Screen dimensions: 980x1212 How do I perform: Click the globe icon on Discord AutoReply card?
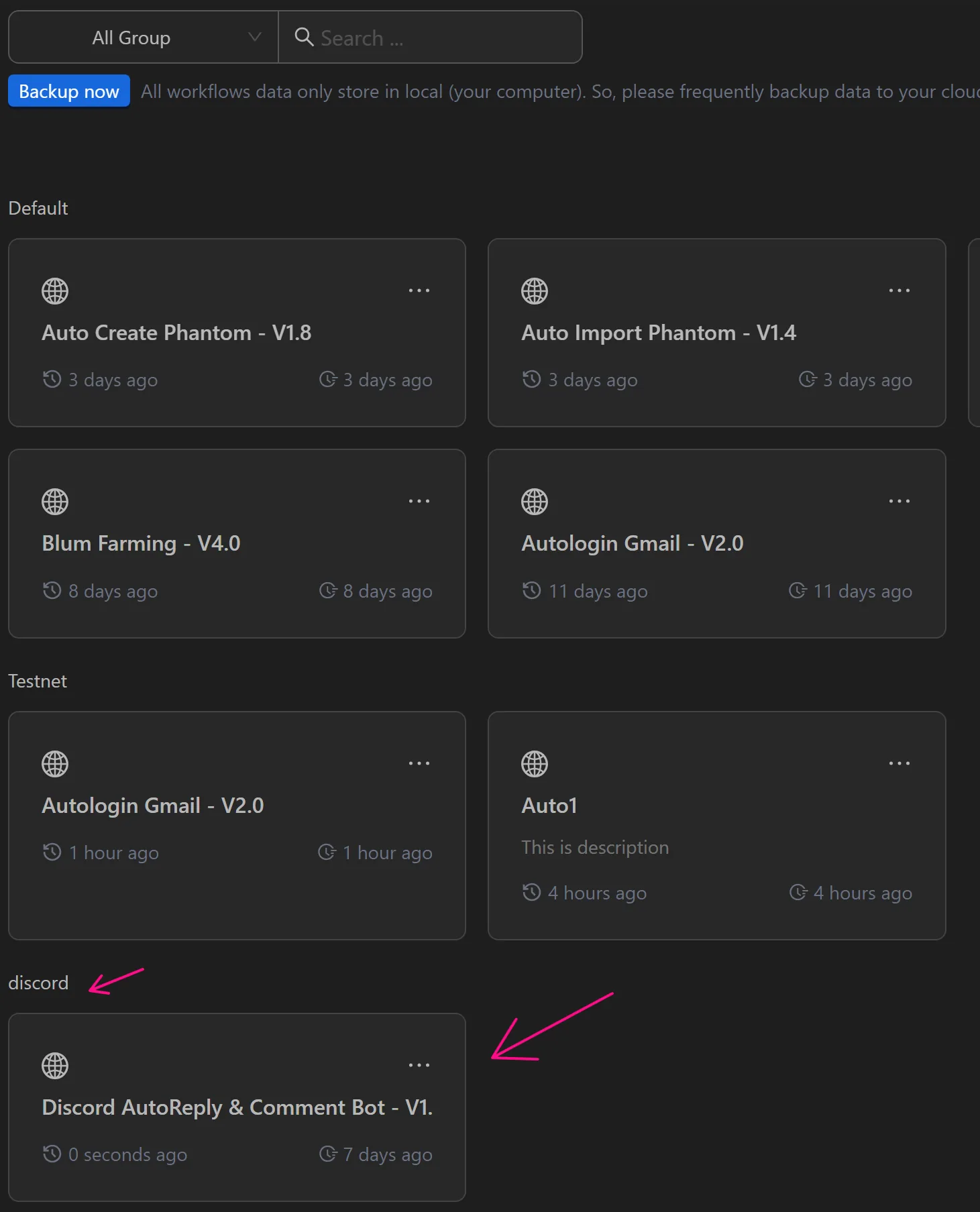point(54,1065)
